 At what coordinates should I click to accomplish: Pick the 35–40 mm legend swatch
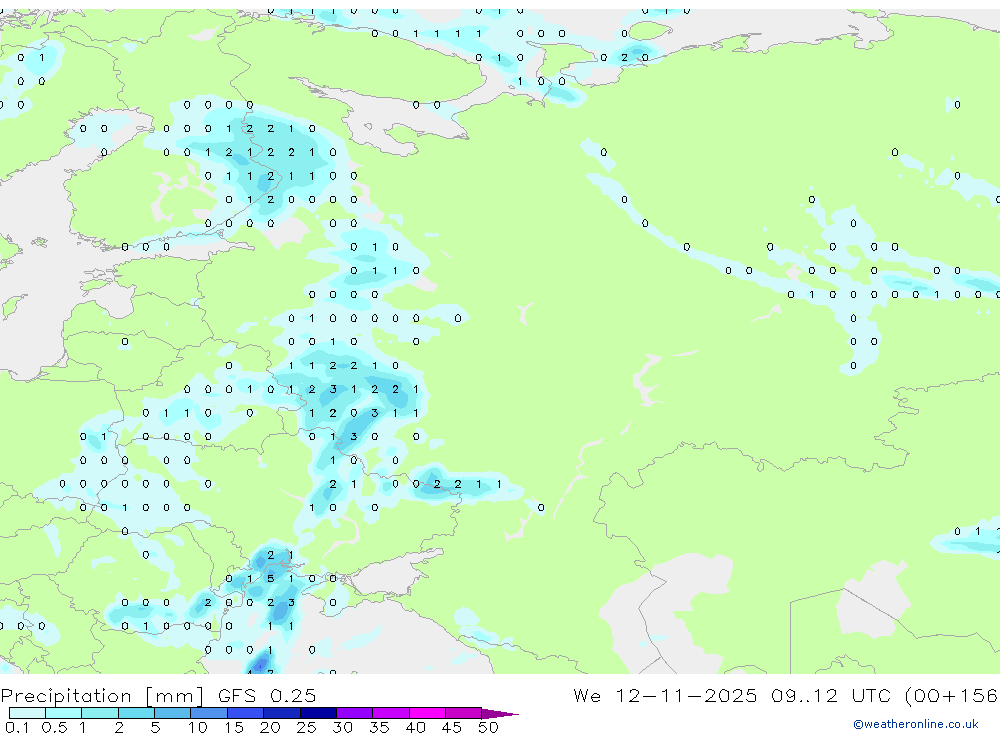pos(391,713)
